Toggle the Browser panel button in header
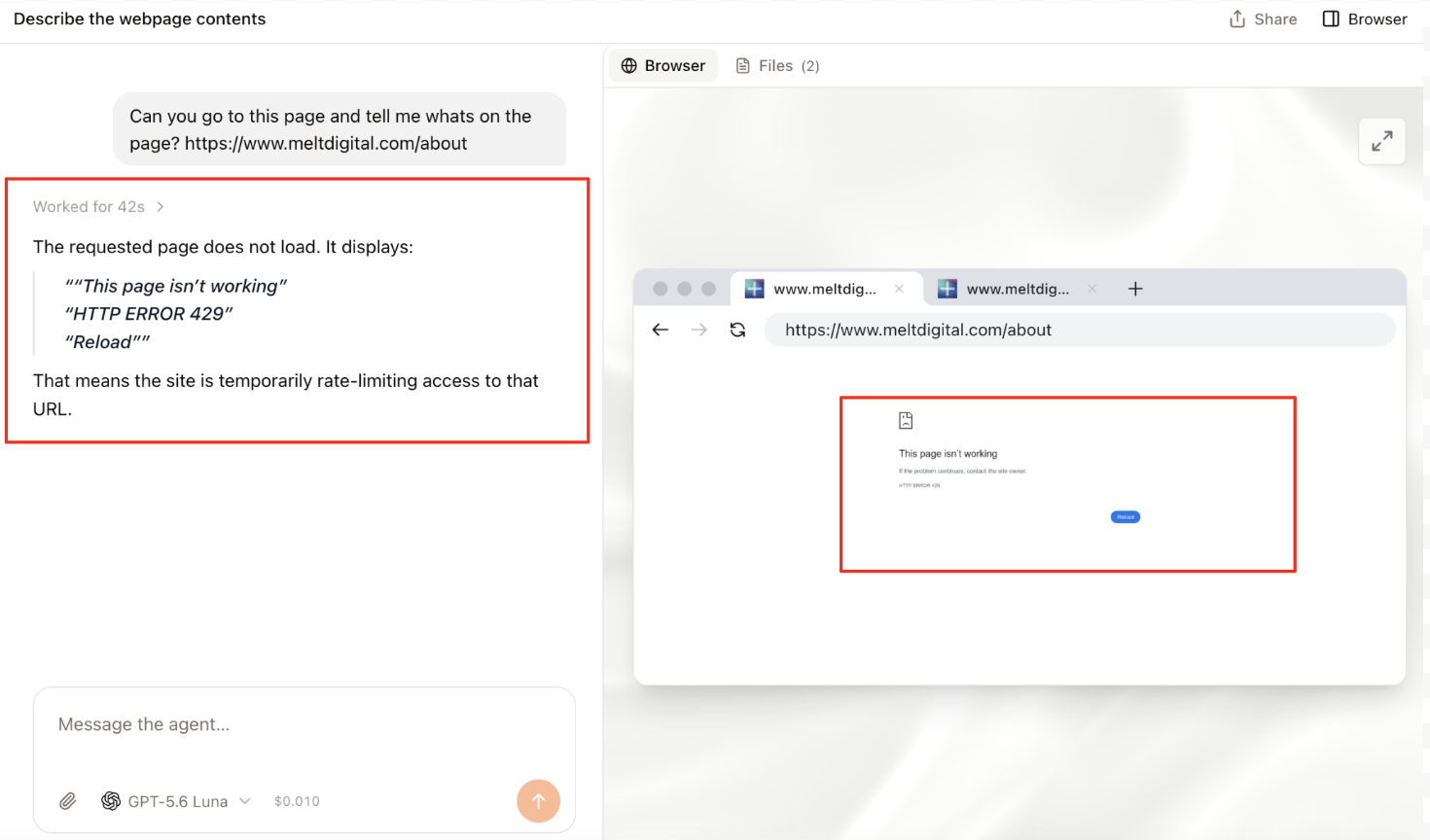 pos(1365,19)
